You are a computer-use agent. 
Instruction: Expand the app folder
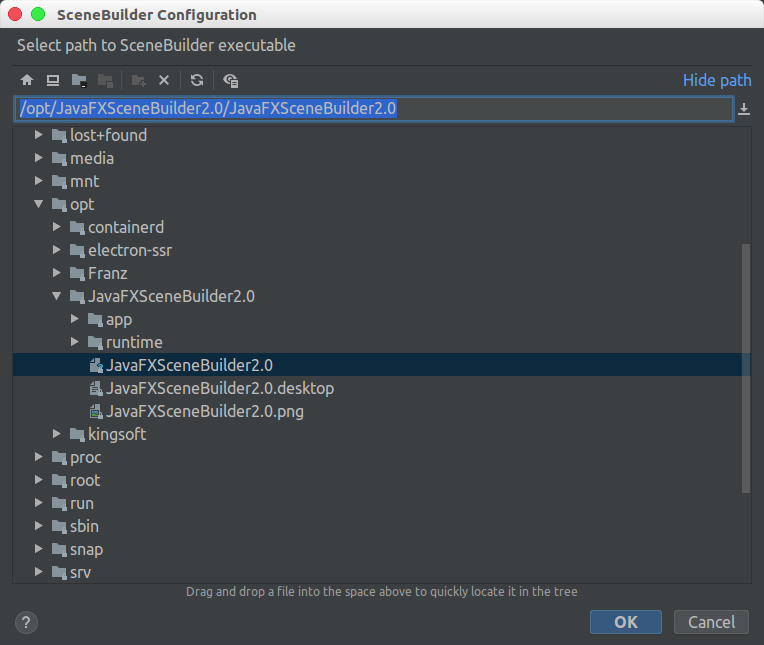click(75, 319)
